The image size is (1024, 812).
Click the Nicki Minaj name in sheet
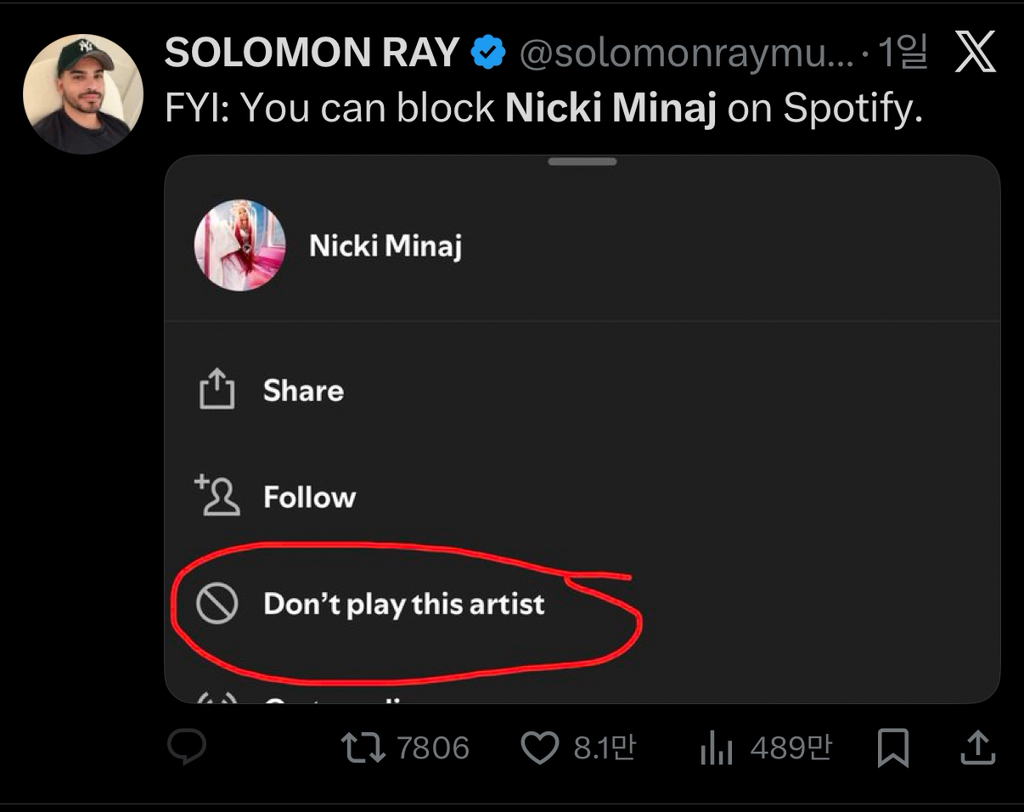pos(385,245)
